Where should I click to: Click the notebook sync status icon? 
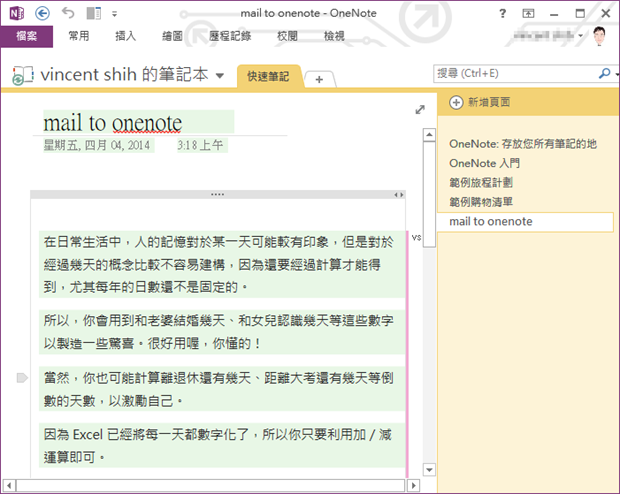tap(22, 76)
